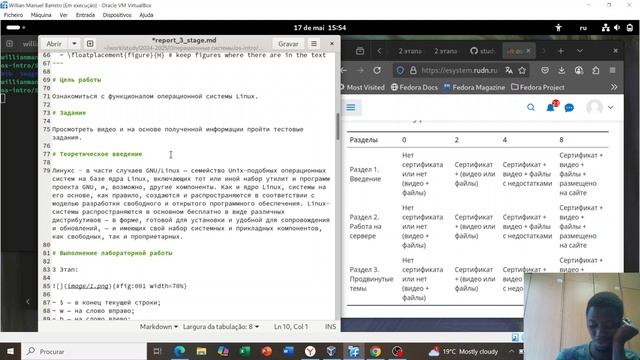Open the Máquina menu
The image size is (640, 360).
[x=41, y=15]
